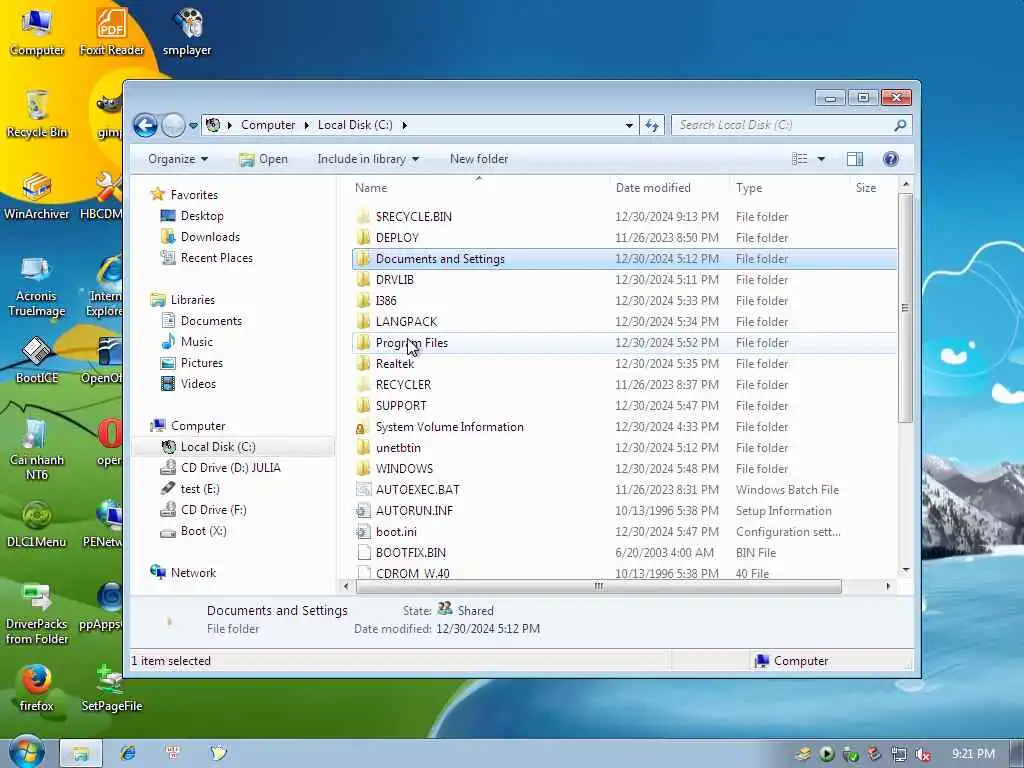The height and width of the screenshot is (768, 1024).
Task: Launch DLC1Menu desktop icon
Action: 37,524
